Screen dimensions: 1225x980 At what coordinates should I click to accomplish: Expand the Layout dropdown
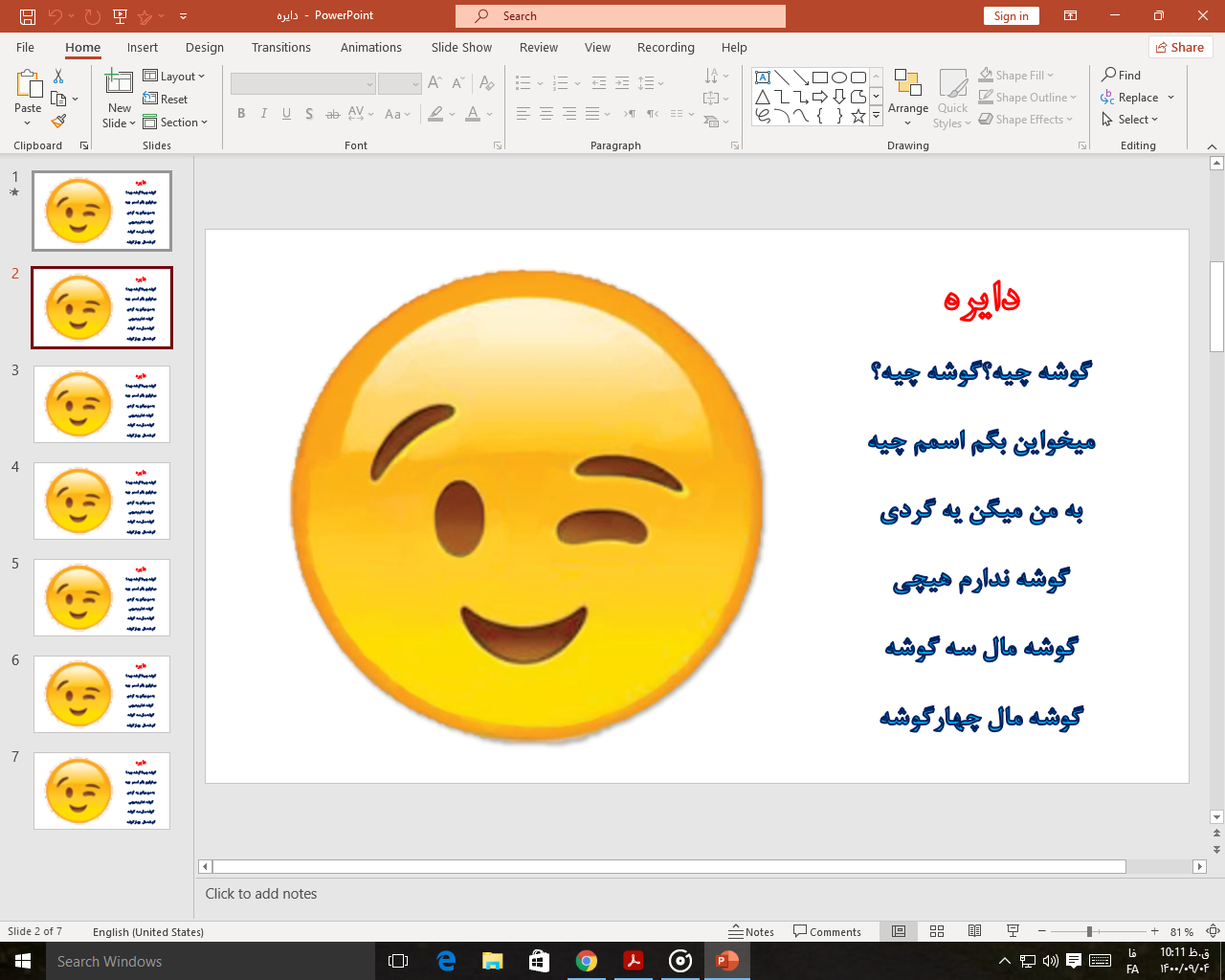point(174,77)
